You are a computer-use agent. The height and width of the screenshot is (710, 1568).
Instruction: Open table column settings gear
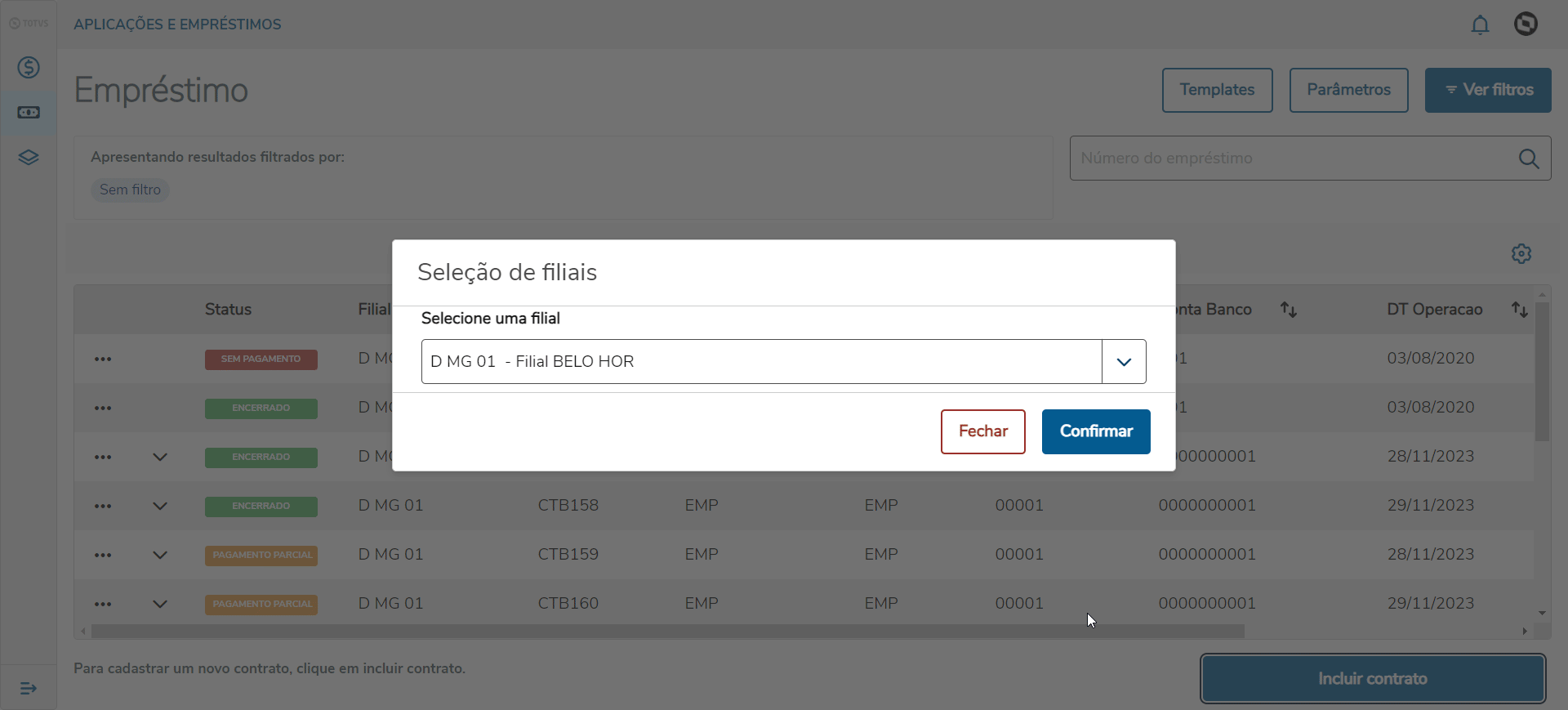tap(1521, 254)
